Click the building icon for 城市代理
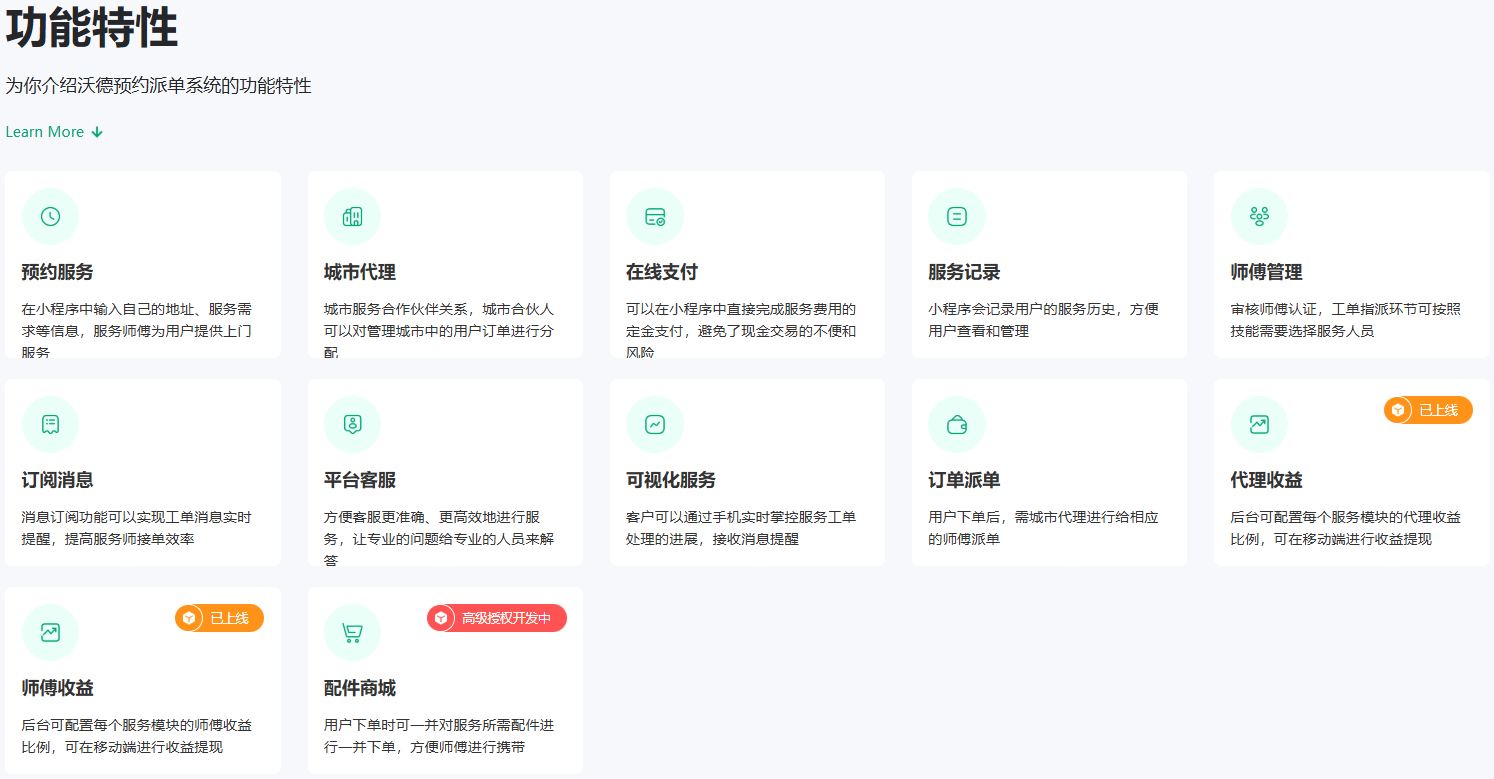 tap(352, 217)
